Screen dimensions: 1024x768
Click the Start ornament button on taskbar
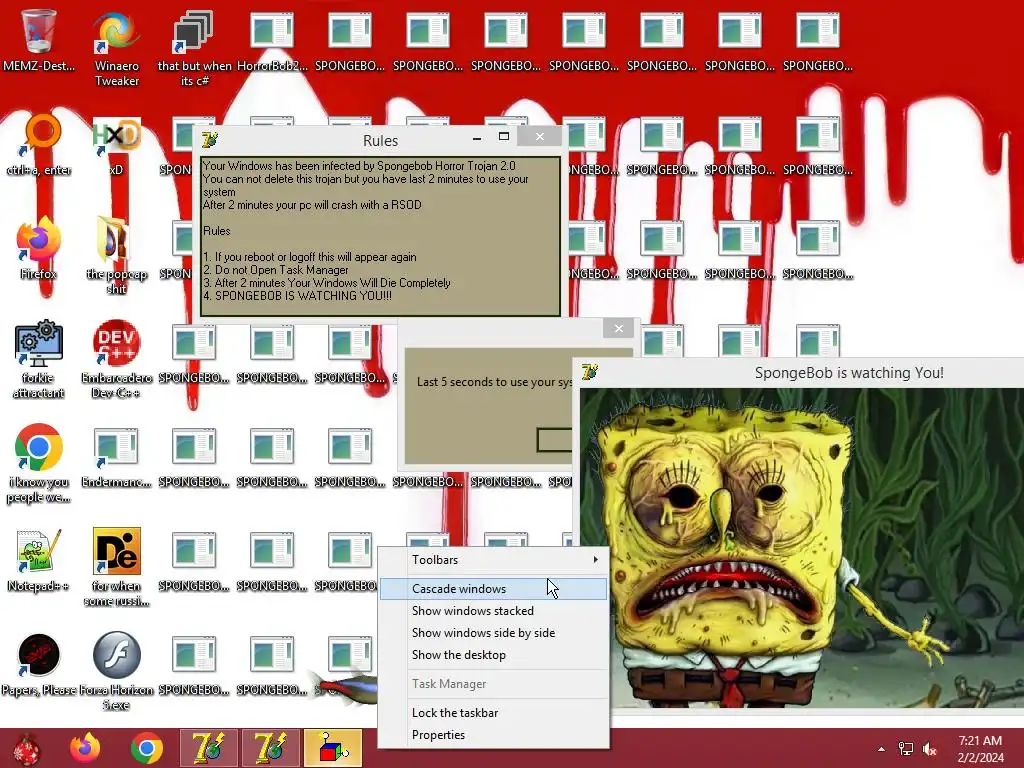point(26,748)
